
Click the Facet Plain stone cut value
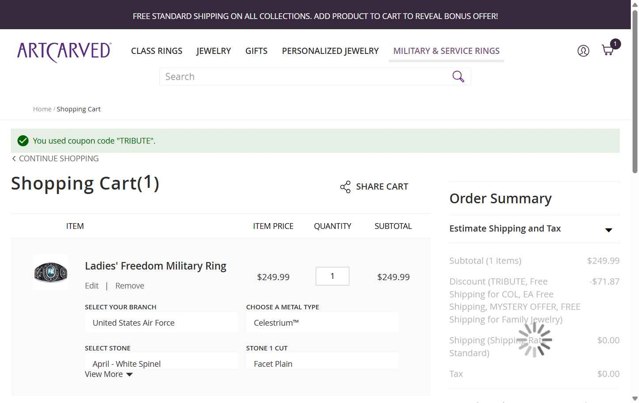pos(322,361)
